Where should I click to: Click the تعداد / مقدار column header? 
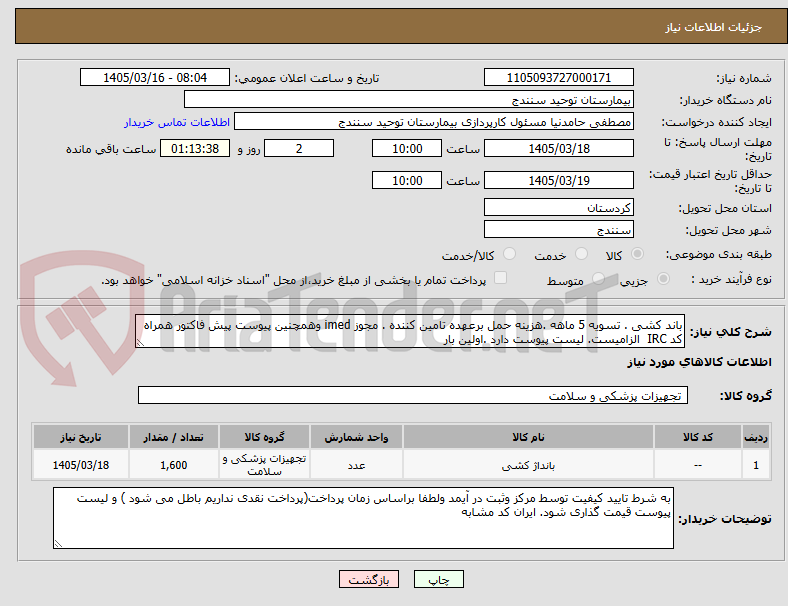pyautogui.click(x=173, y=437)
